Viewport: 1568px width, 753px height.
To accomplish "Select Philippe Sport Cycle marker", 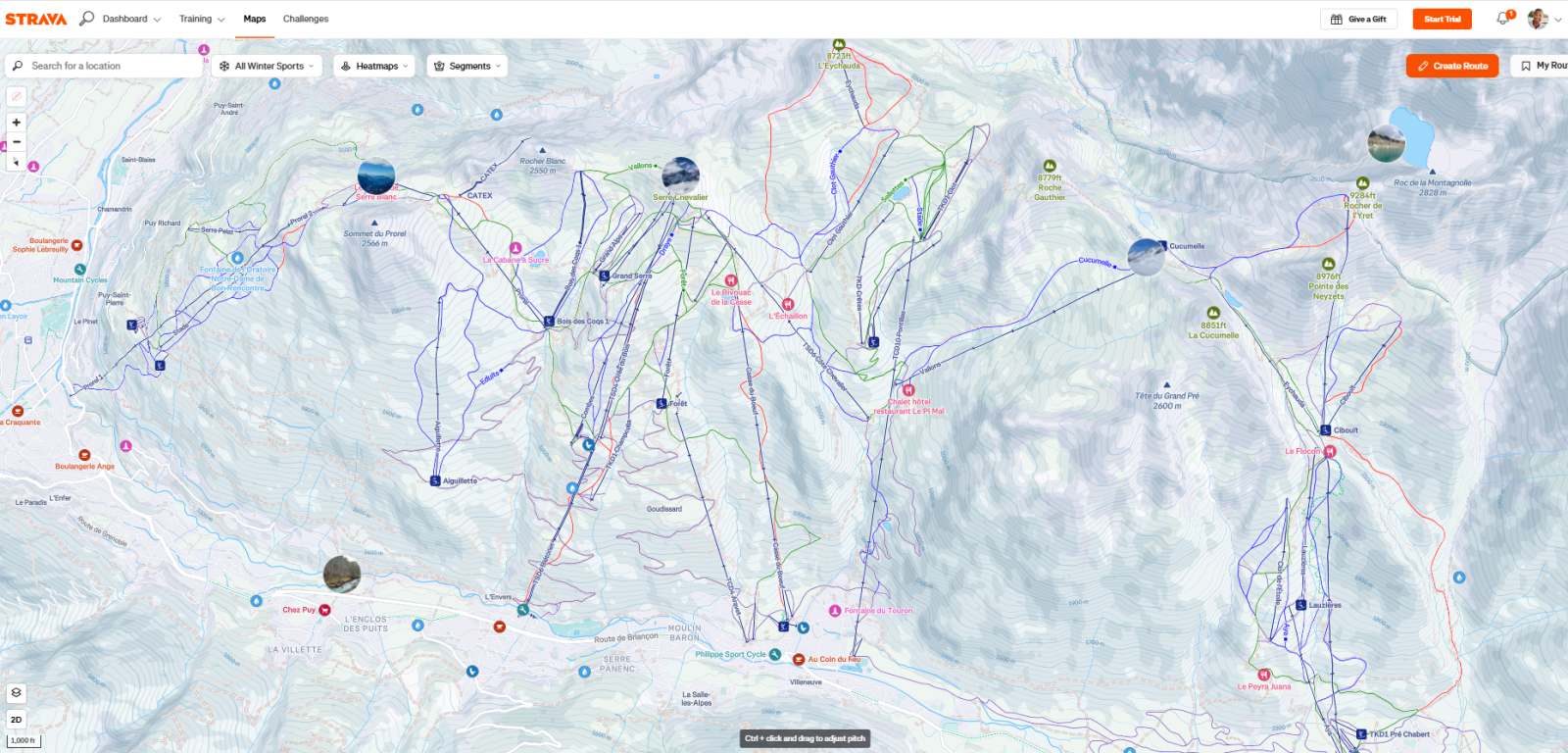I will coord(775,654).
